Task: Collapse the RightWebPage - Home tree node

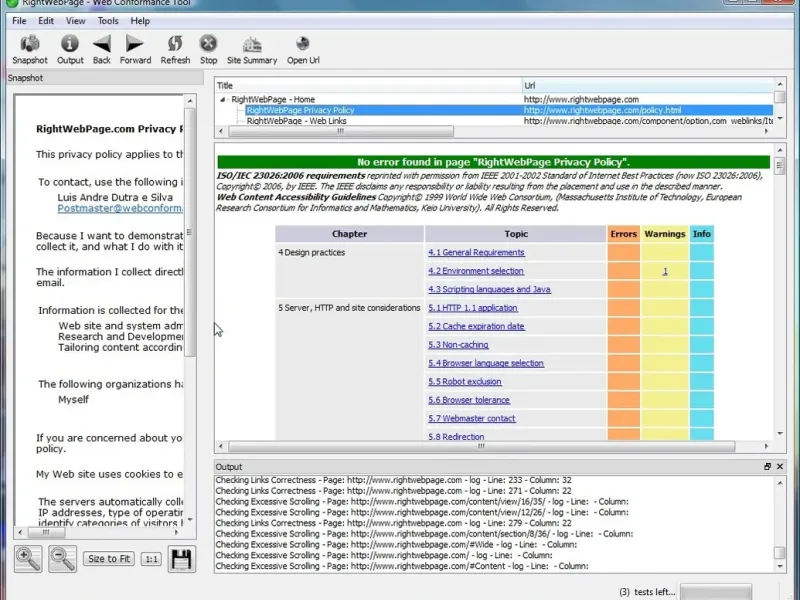Action: 222,100
